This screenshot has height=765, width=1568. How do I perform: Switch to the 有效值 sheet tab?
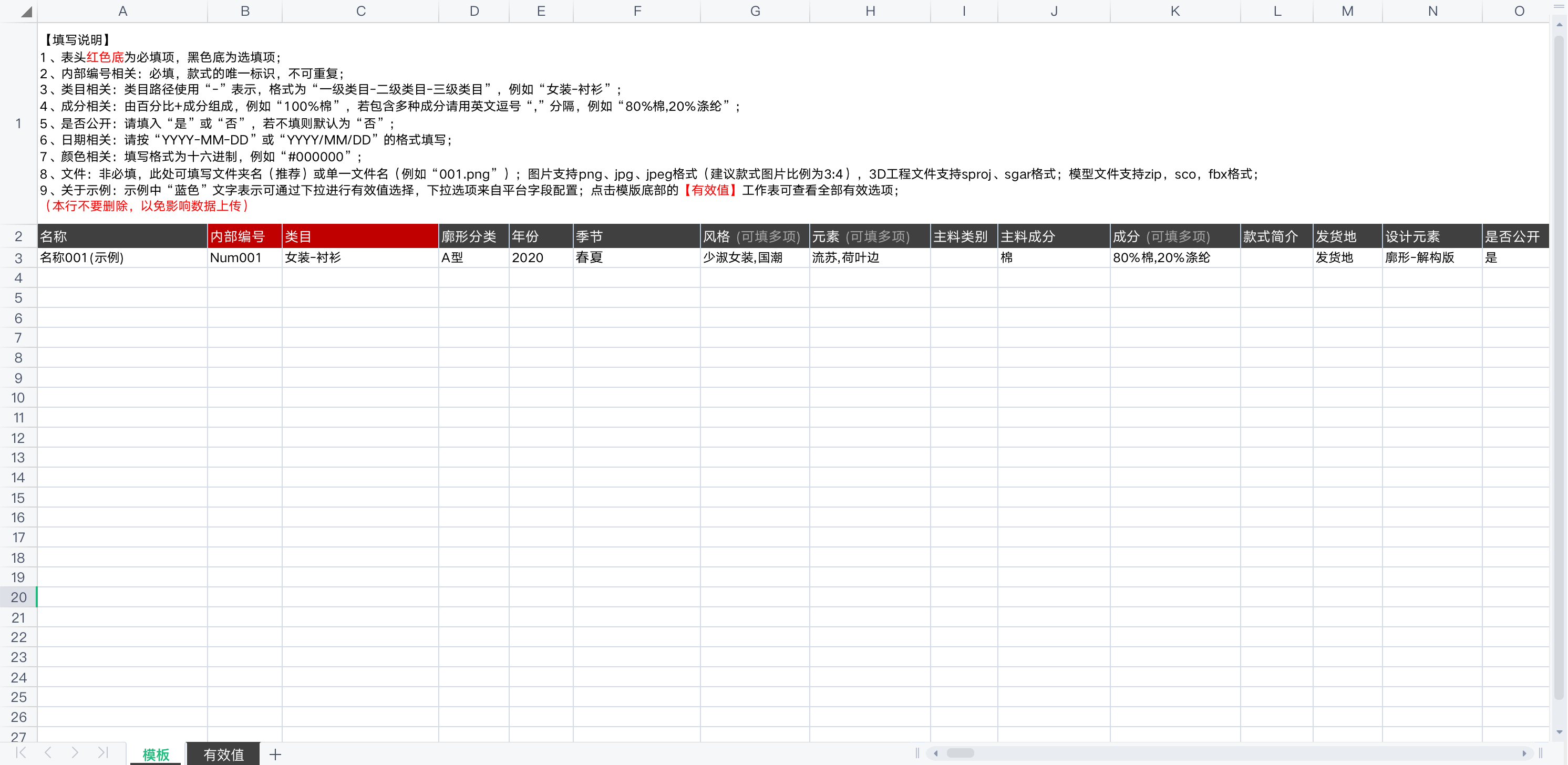[223, 754]
